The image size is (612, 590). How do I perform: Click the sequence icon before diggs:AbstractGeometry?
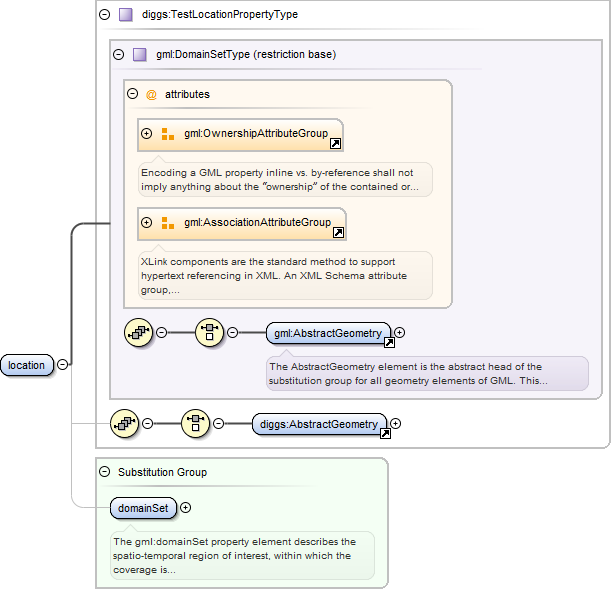124,424
